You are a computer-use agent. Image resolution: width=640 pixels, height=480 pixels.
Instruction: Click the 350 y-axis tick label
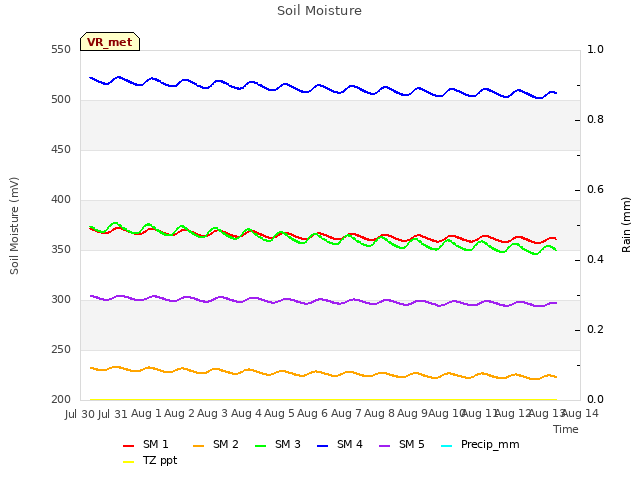pos(61,249)
